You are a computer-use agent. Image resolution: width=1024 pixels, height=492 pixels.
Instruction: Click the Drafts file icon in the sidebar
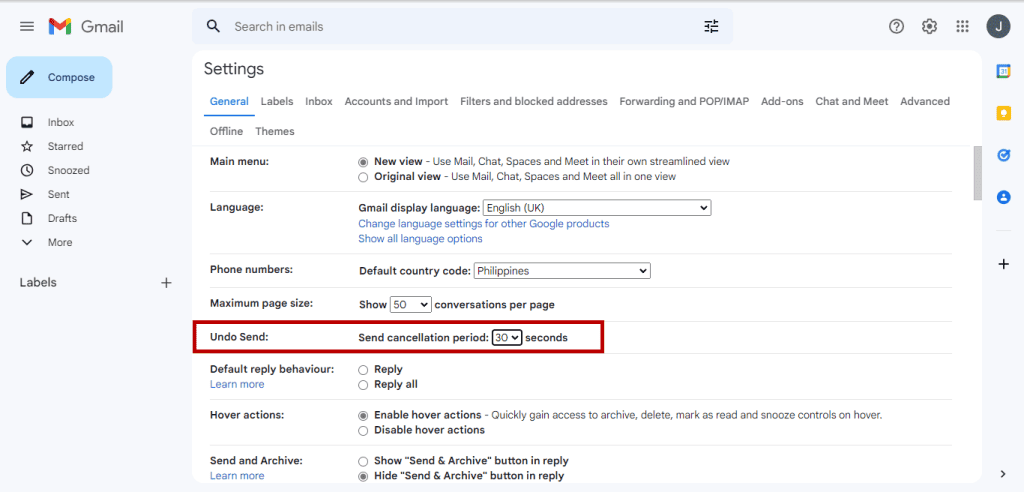point(27,218)
